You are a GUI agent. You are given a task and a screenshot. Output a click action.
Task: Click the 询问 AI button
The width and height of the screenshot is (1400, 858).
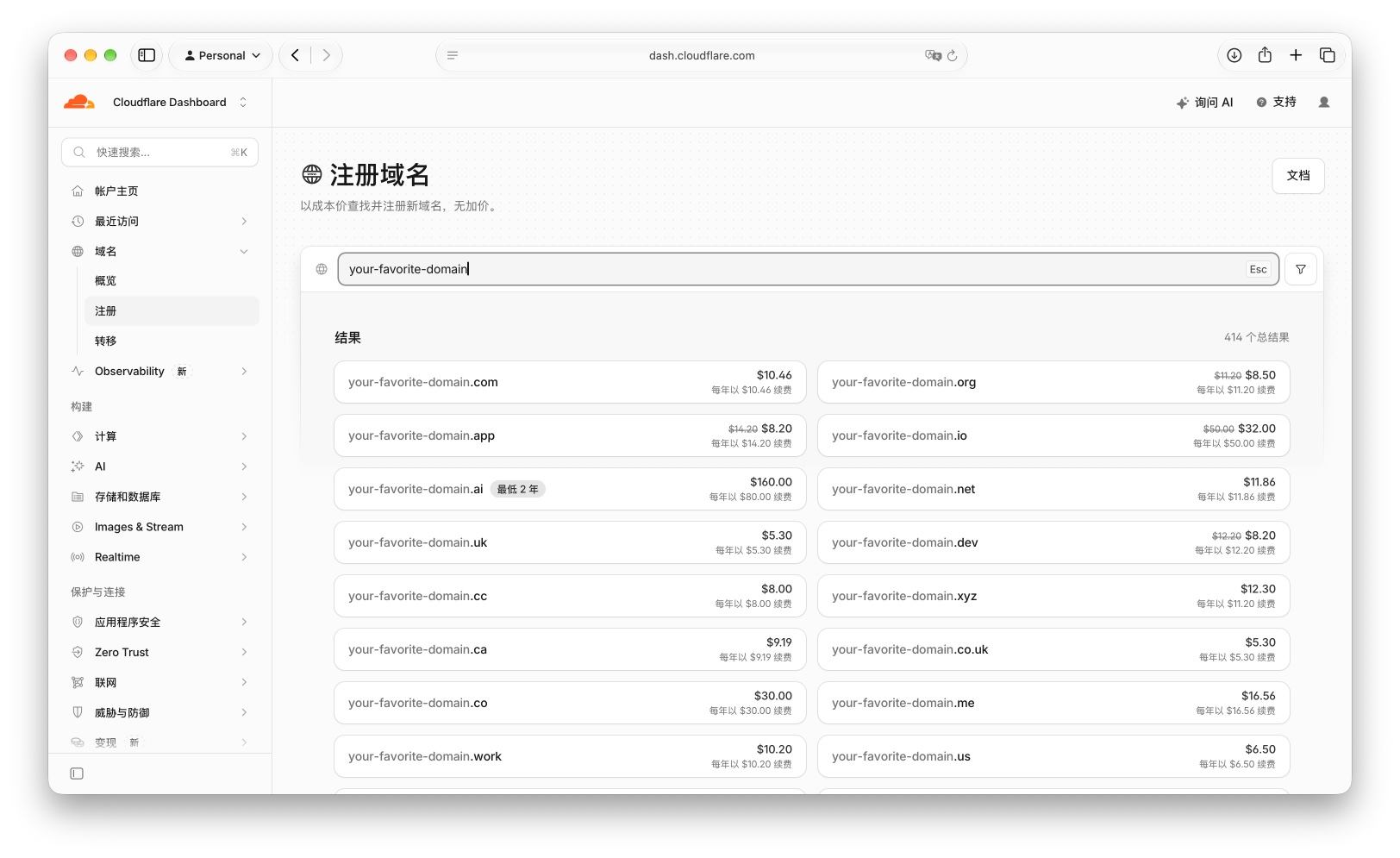1204,102
